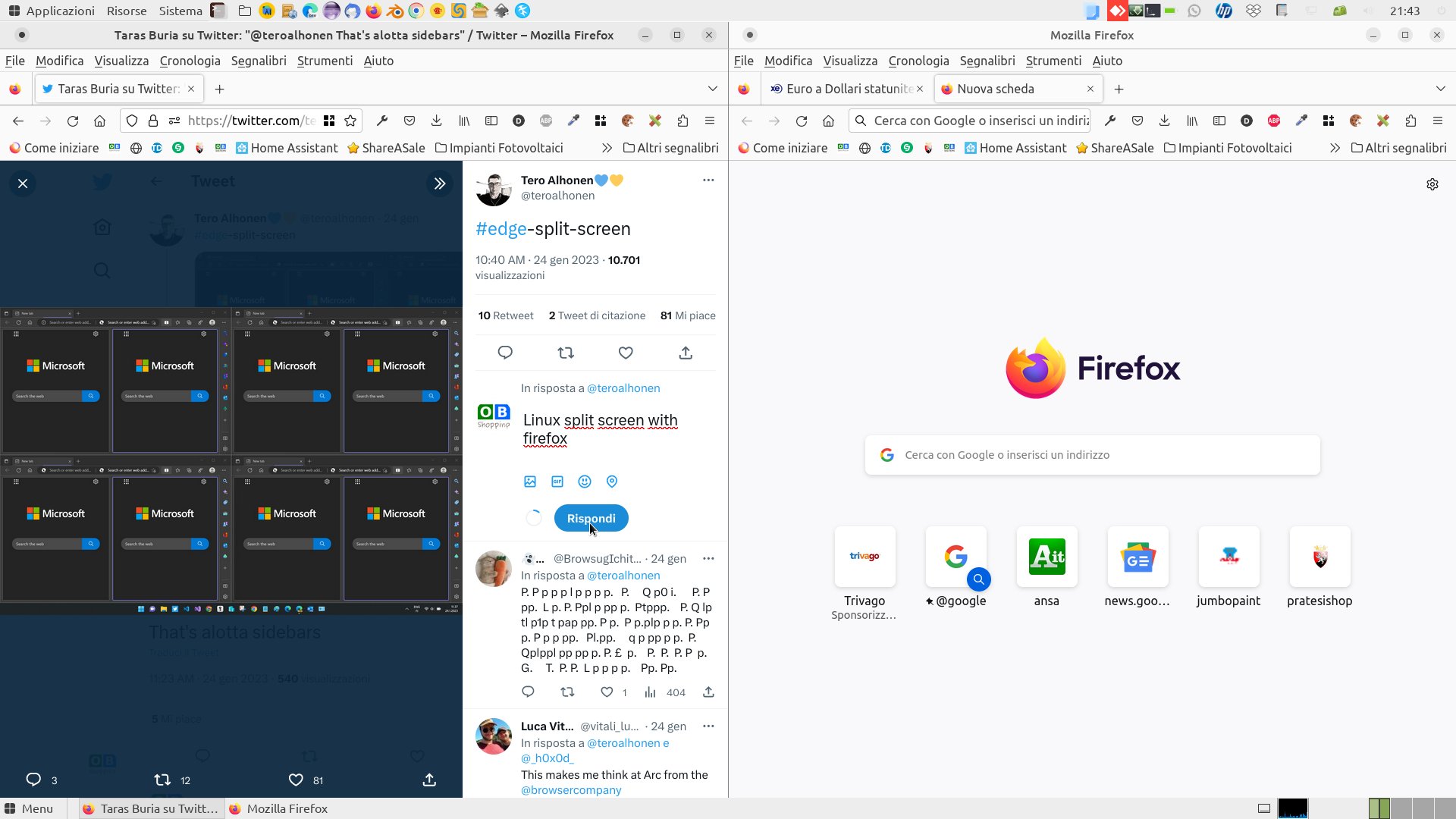Collapse photo panel with double-chevron button
This screenshot has width=1456, height=819.
tap(440, 184)
